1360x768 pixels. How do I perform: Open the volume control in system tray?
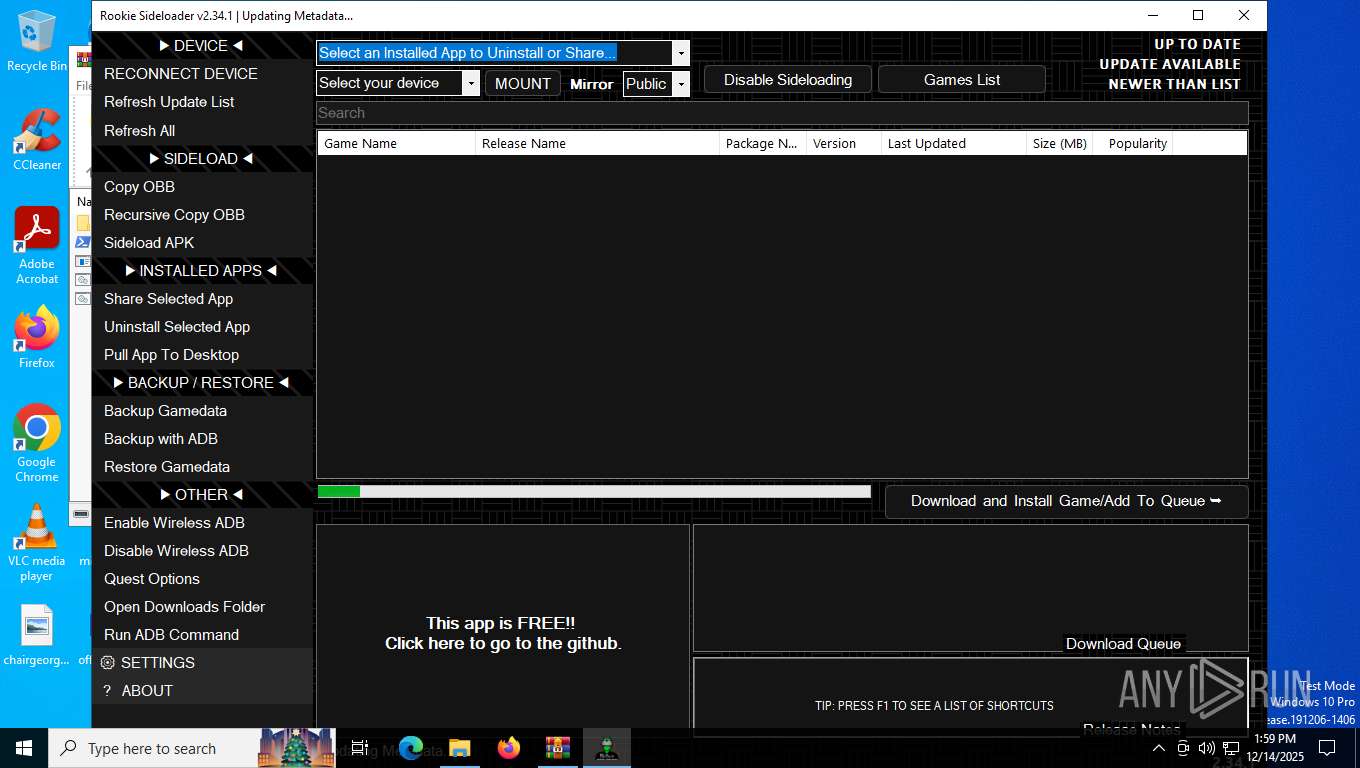(x=1207, y=748)
